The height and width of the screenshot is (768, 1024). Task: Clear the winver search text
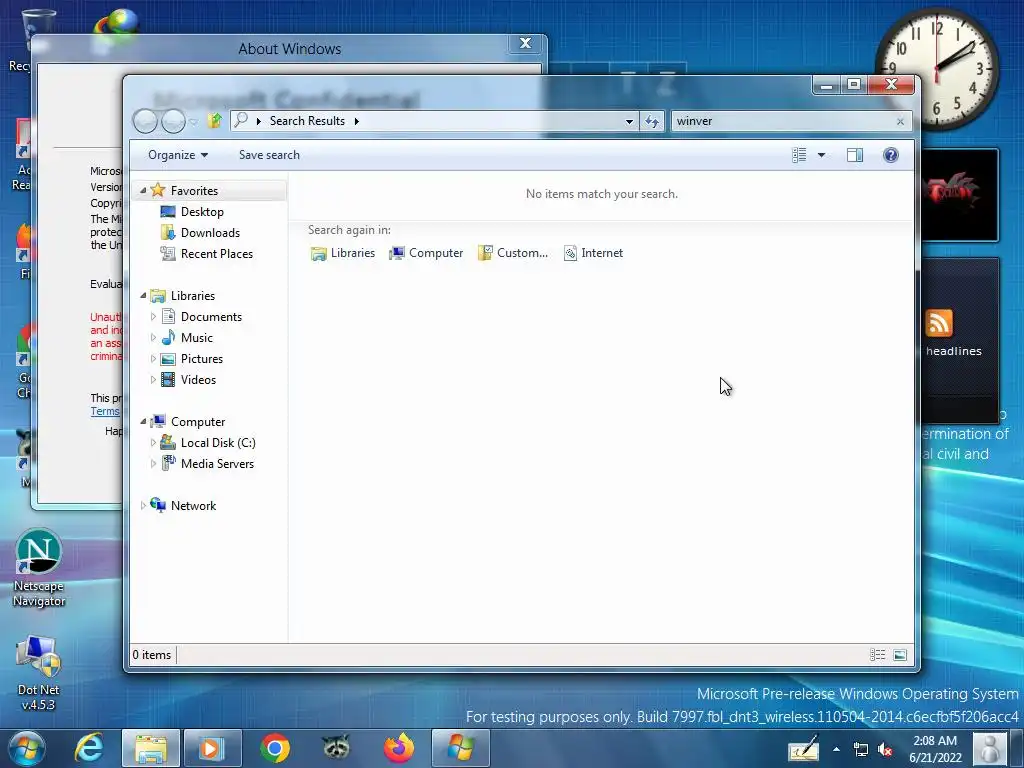coord(901,121)
